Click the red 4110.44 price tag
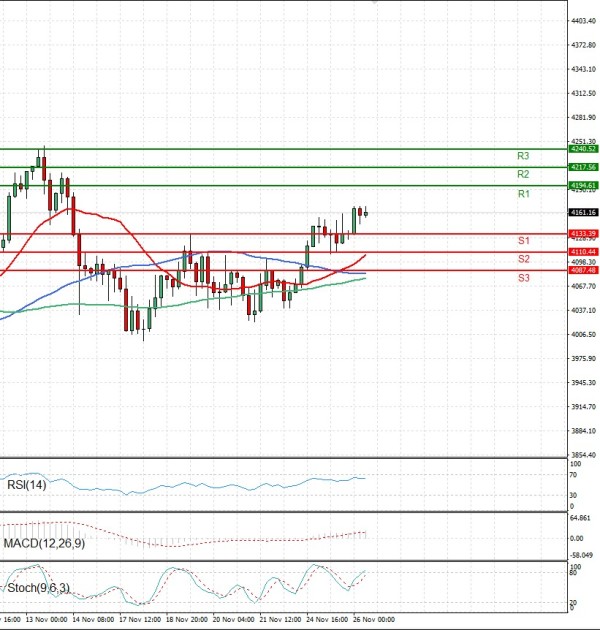Image resolution: width=600 pixels, height=630 pixels. [583, 252]
